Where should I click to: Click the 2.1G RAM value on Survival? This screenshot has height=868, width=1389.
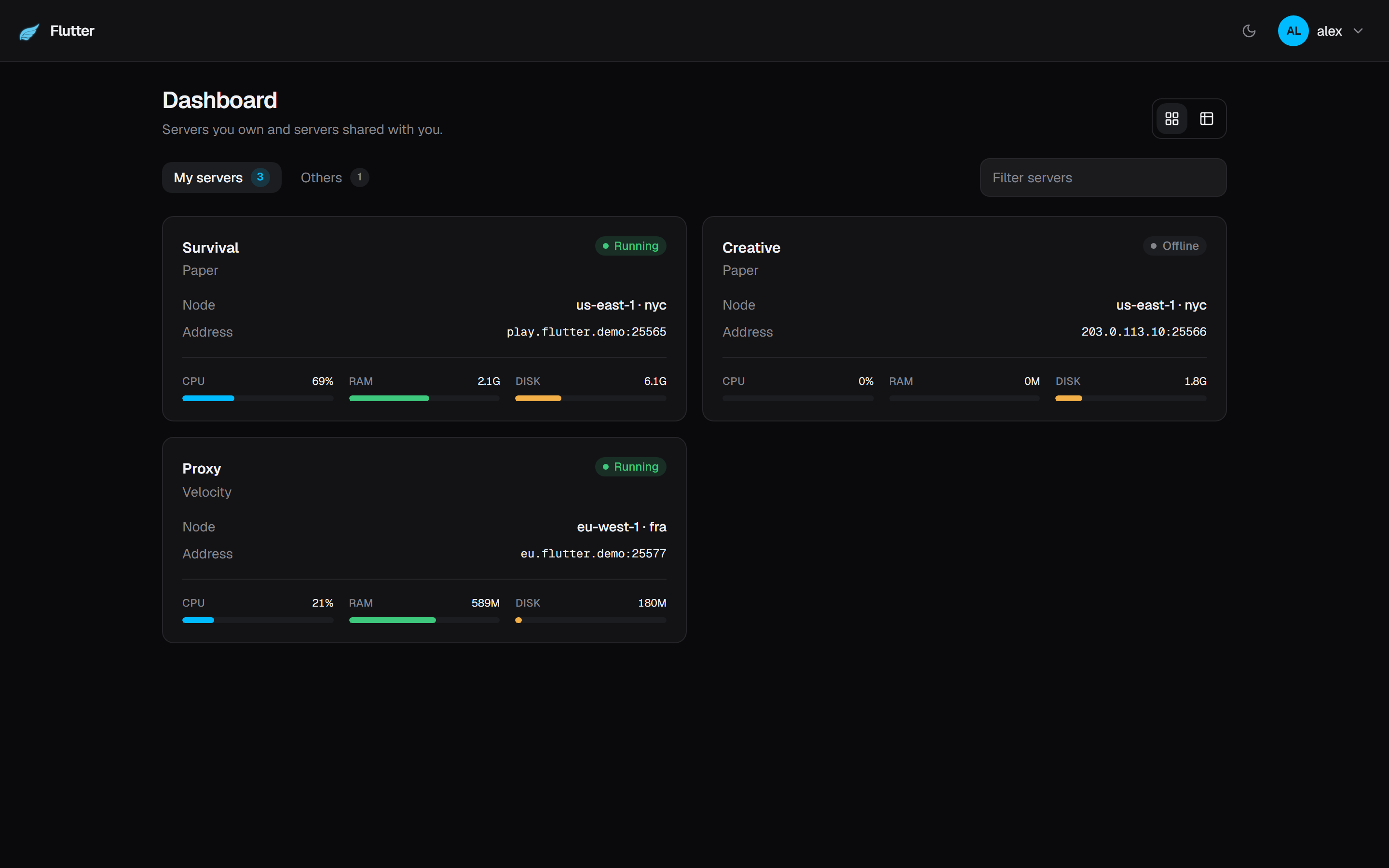click(x=489, y=381)
